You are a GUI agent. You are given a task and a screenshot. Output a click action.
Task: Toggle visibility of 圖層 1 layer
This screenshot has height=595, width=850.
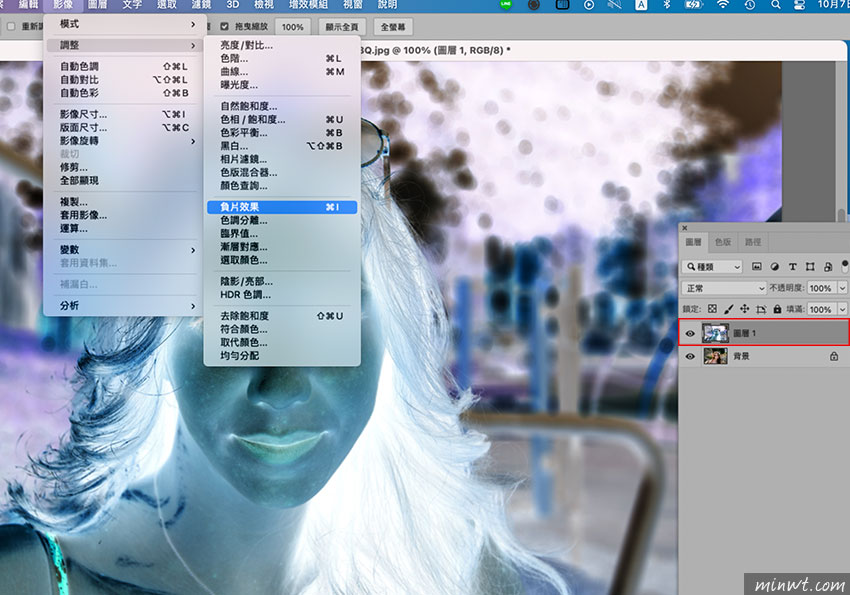(x=690, y=333)
